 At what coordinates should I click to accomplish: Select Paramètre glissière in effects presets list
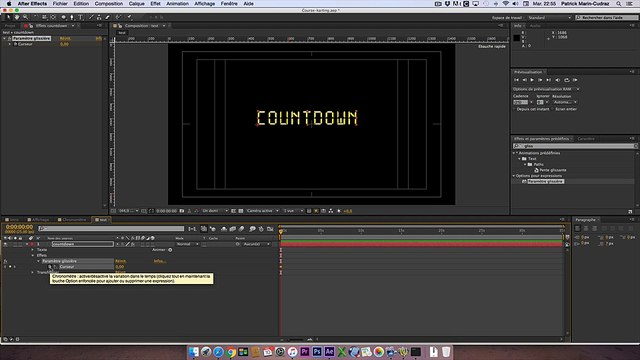coord(546,182)
